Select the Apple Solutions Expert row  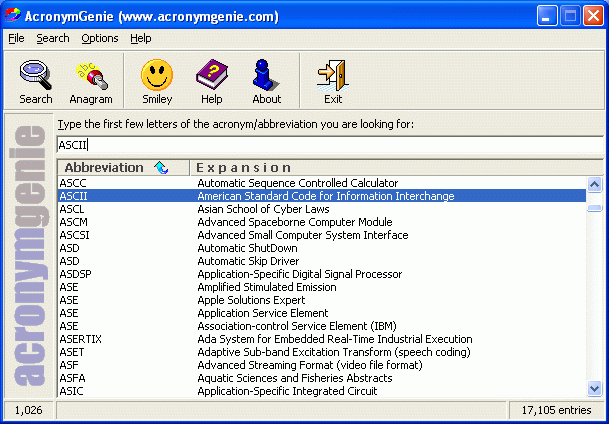click(322, 300)
